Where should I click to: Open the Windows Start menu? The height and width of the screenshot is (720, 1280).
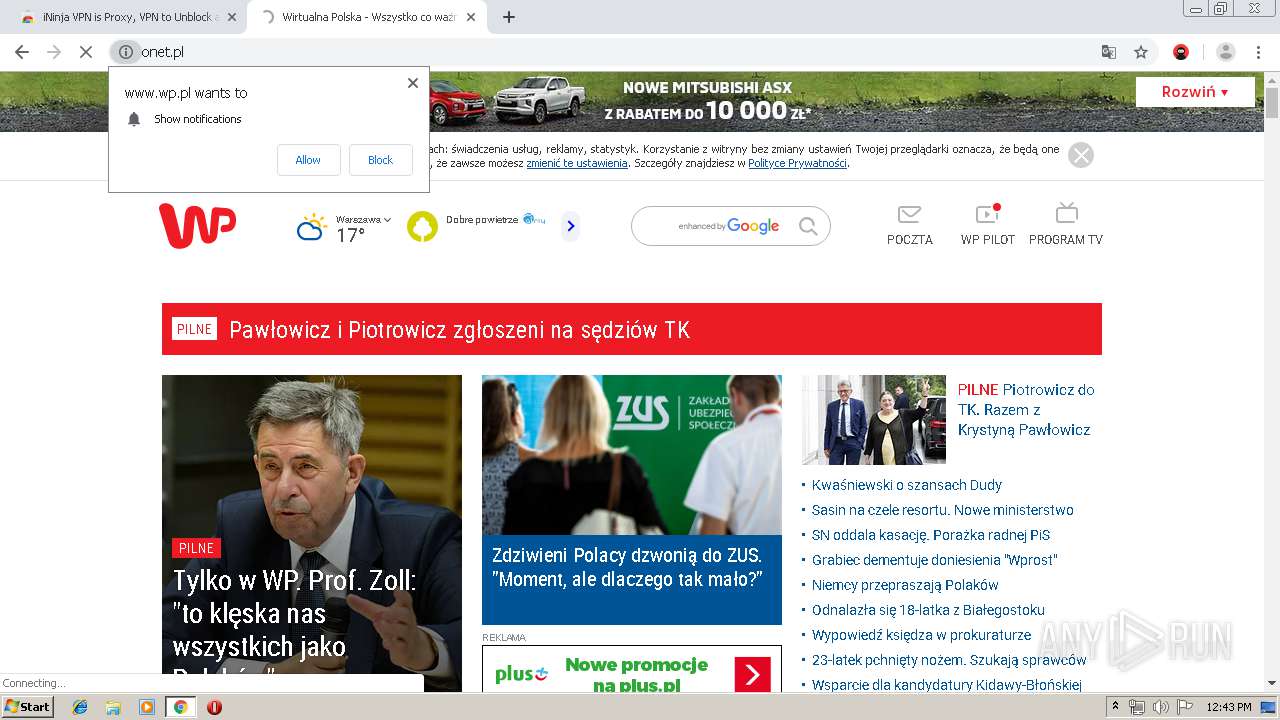[28, 707]
